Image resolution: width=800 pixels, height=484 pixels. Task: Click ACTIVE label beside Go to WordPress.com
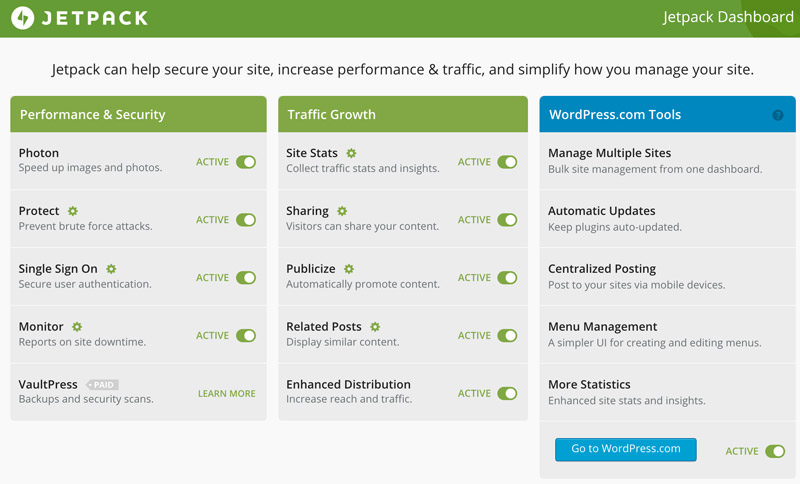tap(742, 451)
